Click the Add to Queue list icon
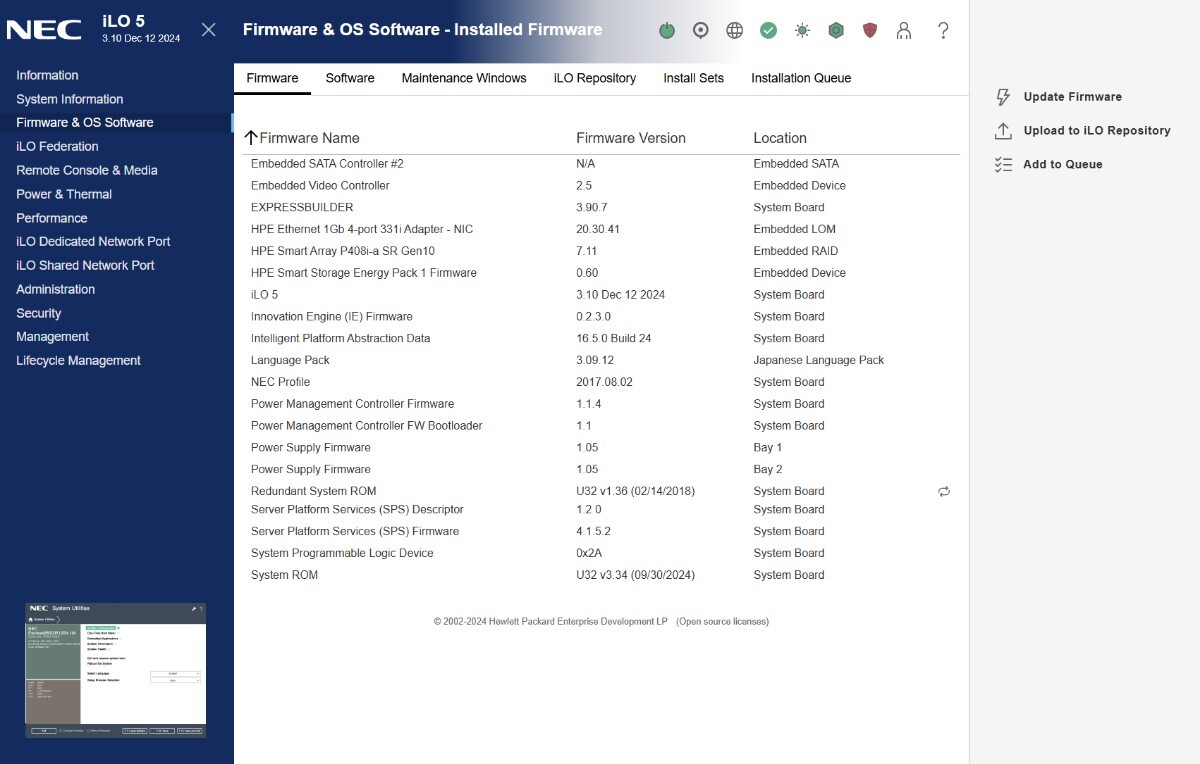The width and height of the screenshot is (1200, 764). click(x=1003, y=165)
